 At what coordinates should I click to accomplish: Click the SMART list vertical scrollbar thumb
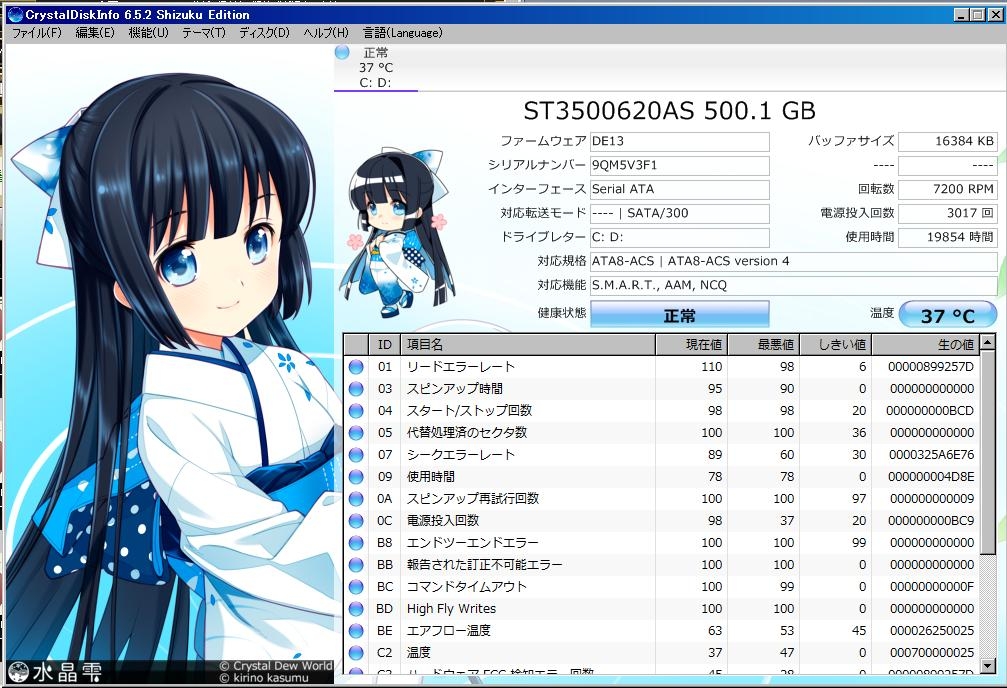[989, 451]
